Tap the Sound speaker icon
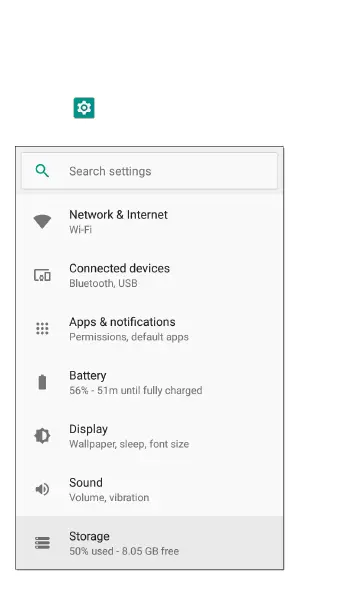This screenshot has height=612, width=360. pos(42,489)
